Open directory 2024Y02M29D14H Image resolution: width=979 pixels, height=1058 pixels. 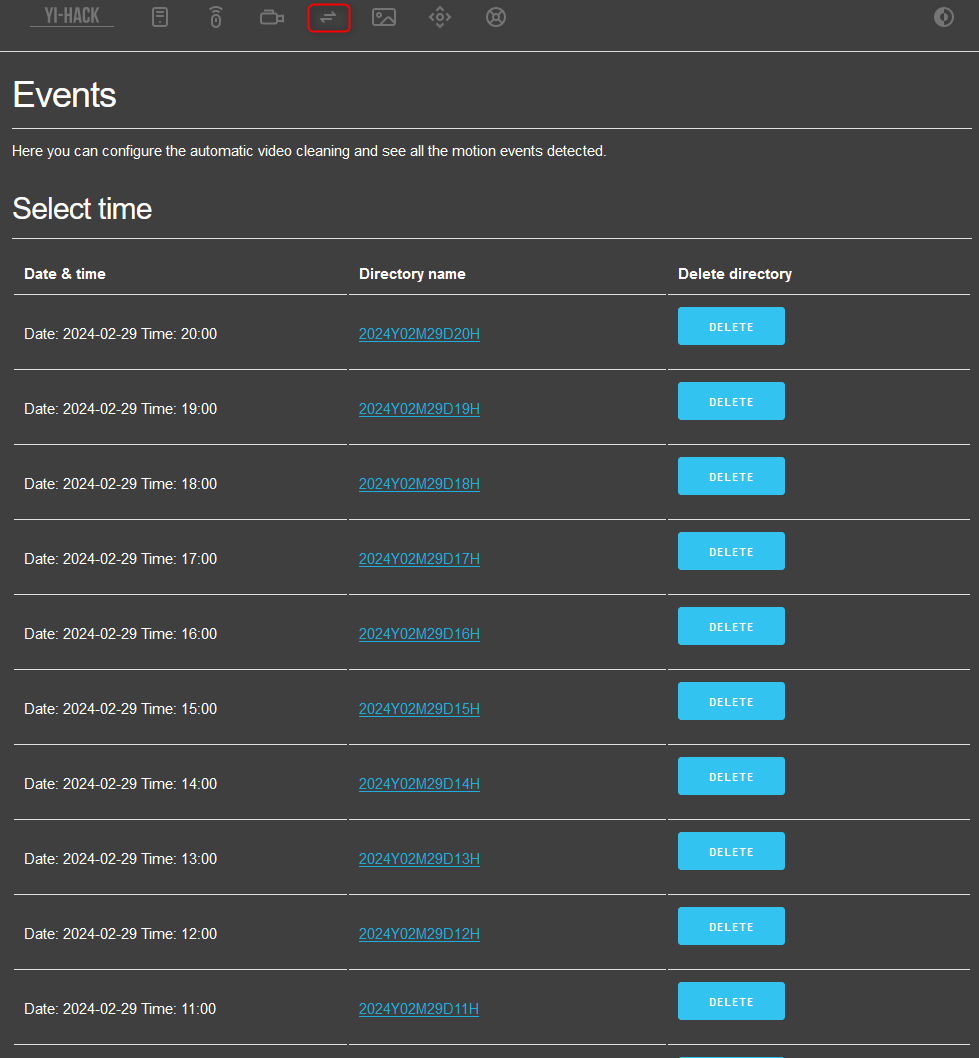(419, 784)
